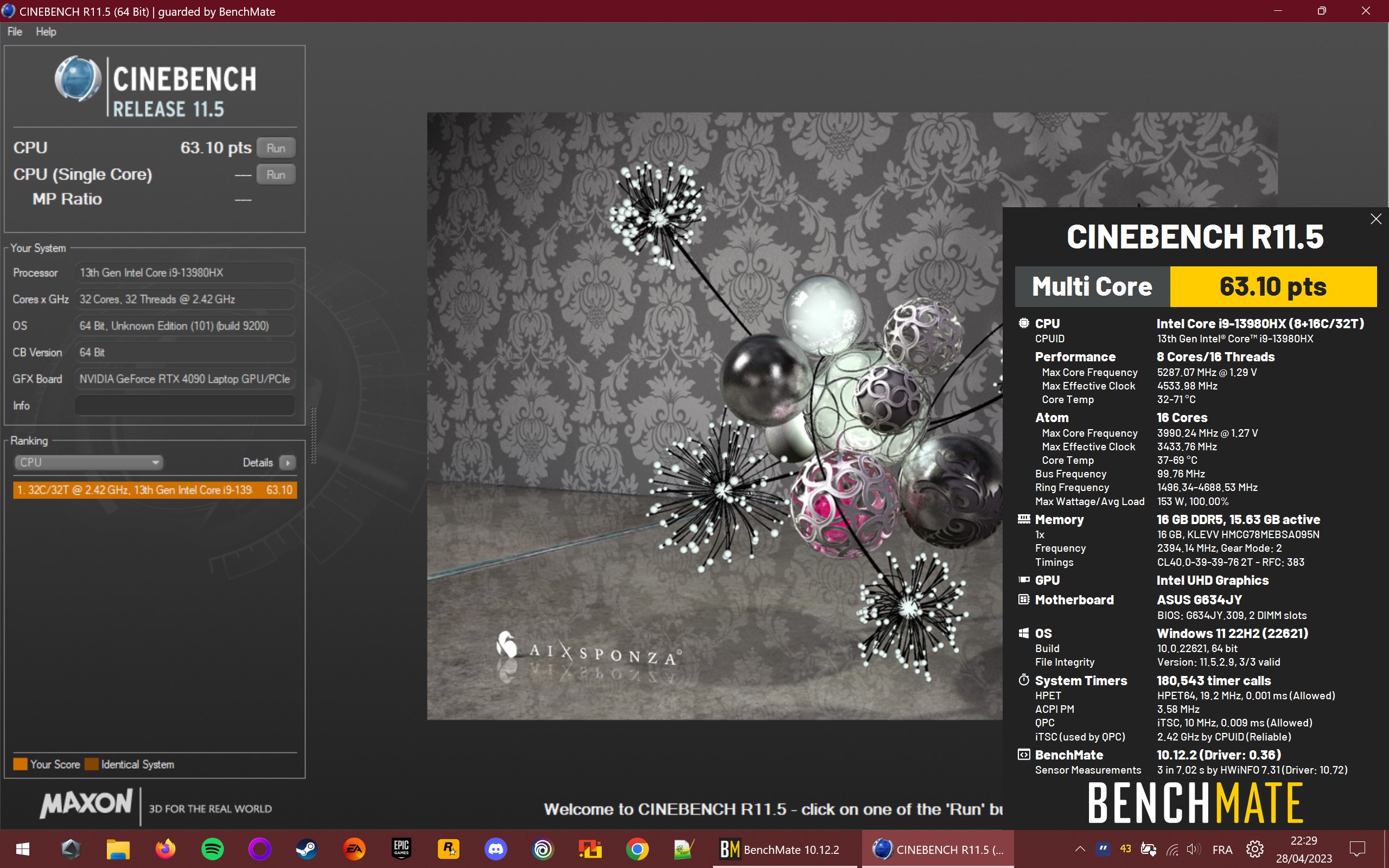Click the temperature 43 tray indicator
The image size is (1389, 868).
tap(1125, 849)
